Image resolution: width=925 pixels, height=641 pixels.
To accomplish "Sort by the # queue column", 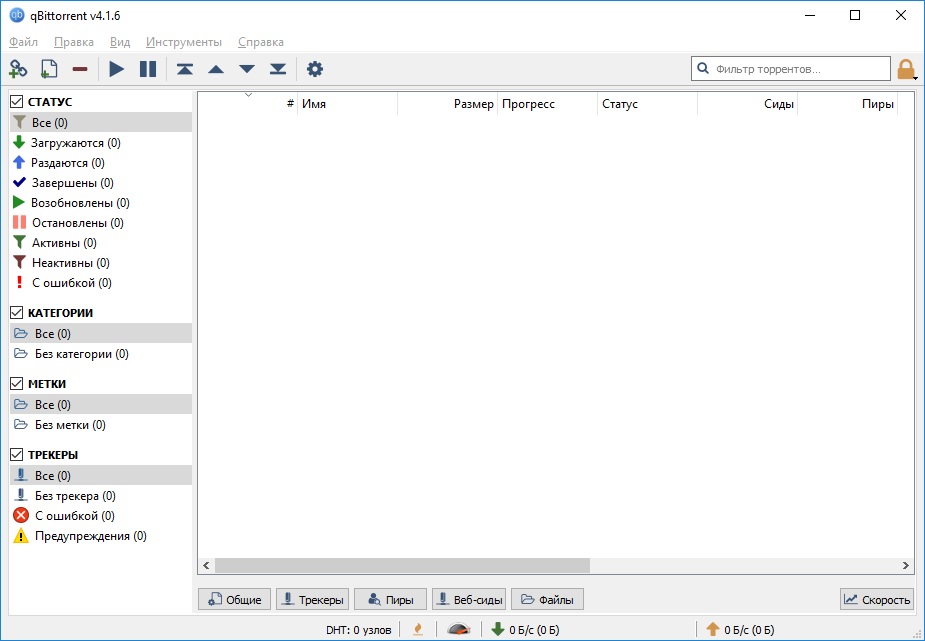I will (248, 104).
